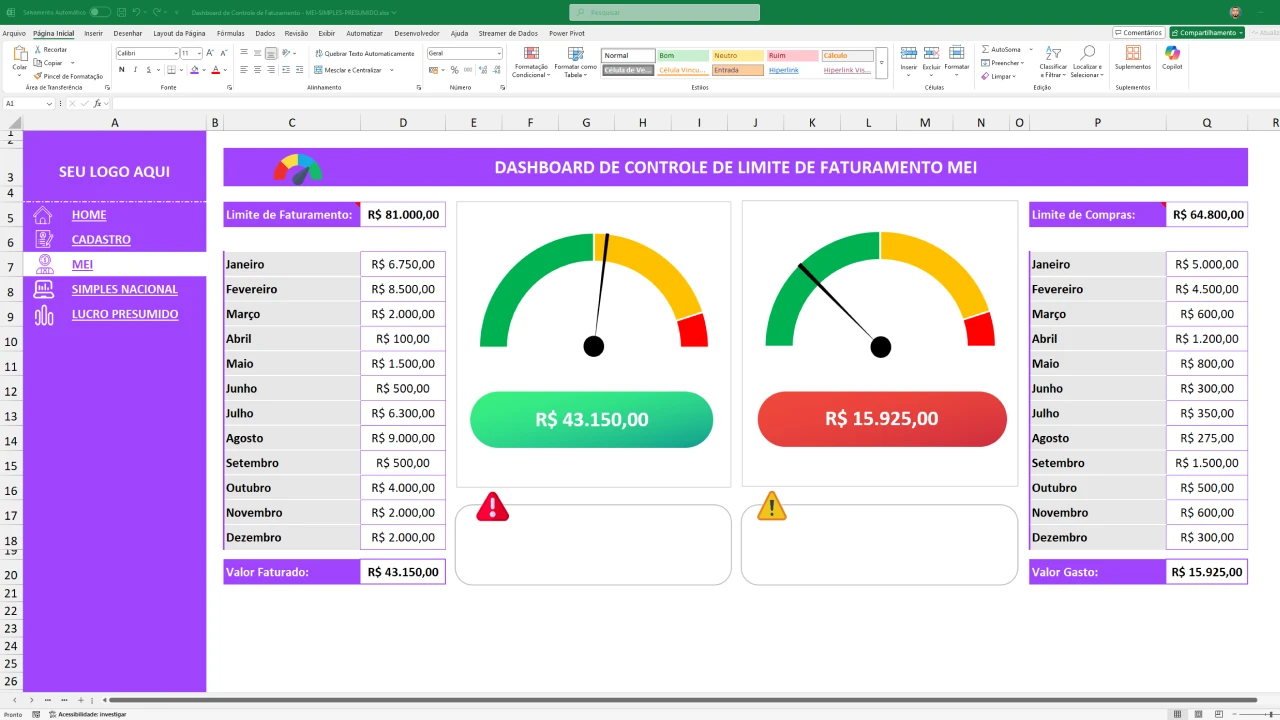
Task: Open the Calibri font name dropdown
Action: click(177, 53)
